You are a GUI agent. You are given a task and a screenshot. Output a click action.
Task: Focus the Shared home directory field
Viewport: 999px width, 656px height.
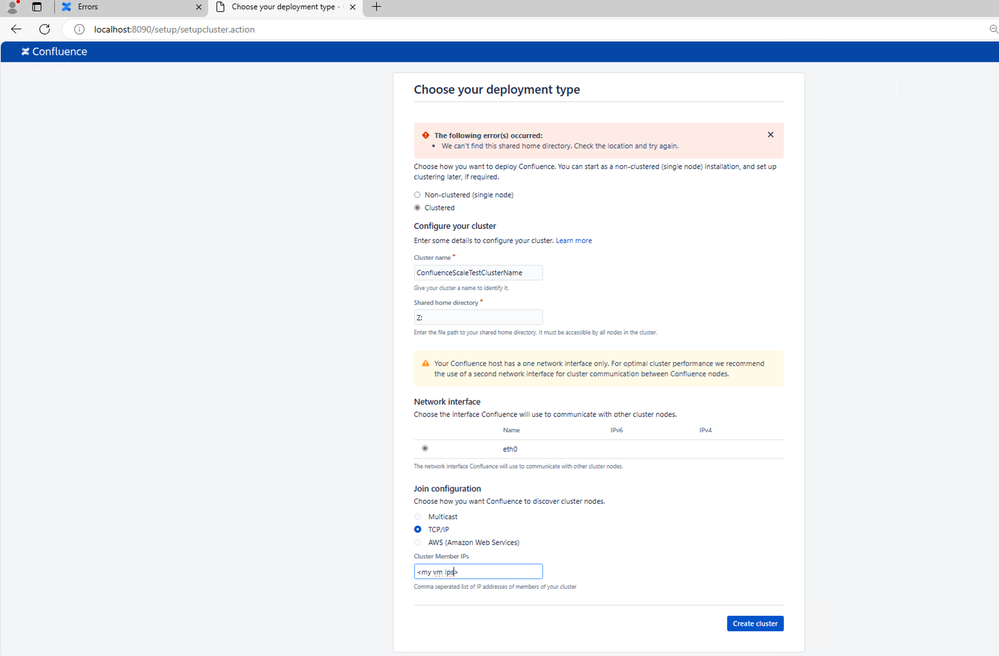(478, 317)
